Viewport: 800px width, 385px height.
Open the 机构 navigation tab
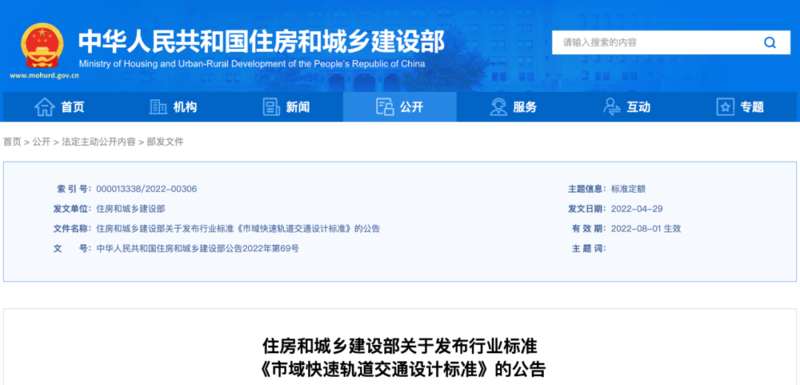pos(173,107)
